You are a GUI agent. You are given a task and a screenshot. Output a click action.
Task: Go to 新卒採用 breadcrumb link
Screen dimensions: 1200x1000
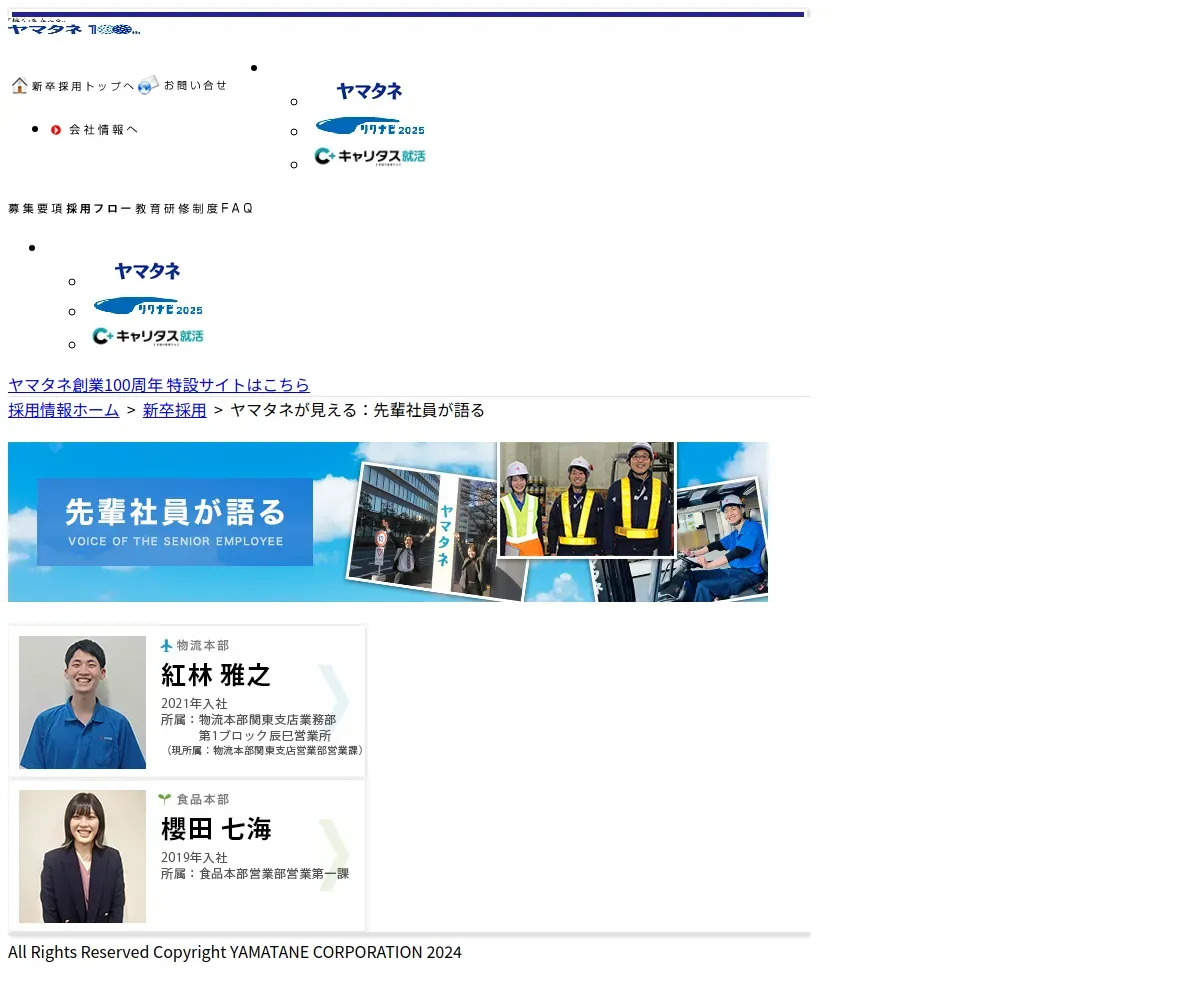pyautogui.click(x=175, y=410)
